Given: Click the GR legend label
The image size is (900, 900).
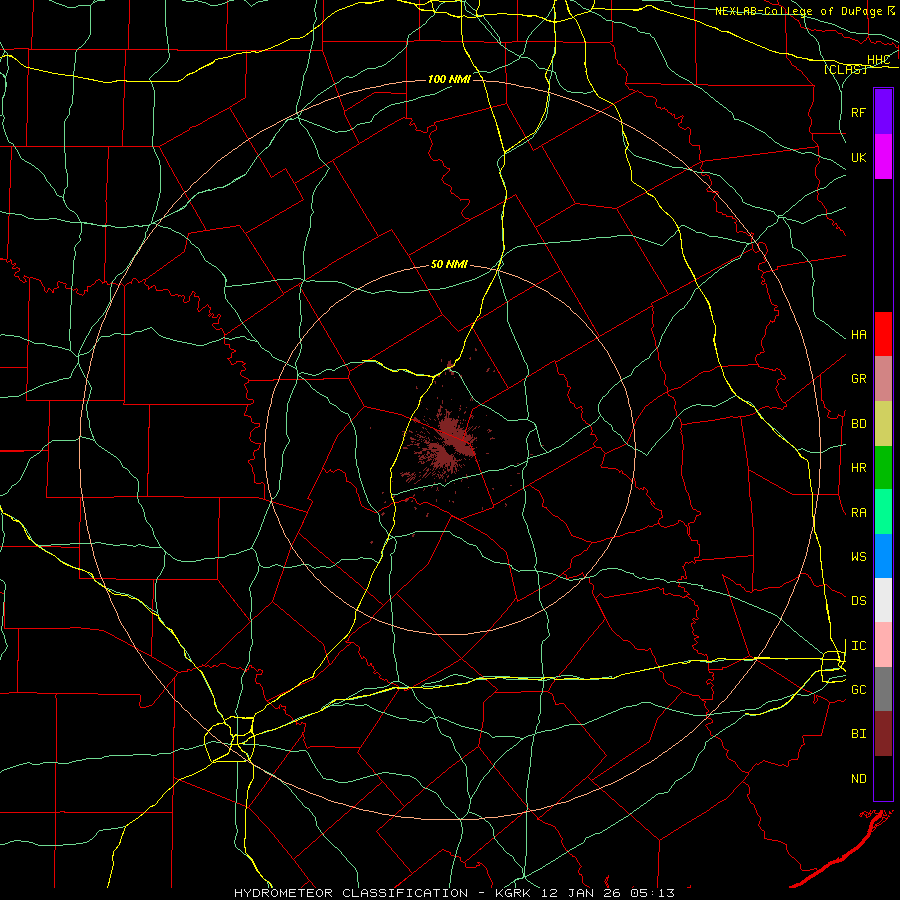Looking at the screenshot, I should pyautogui.click(x=858, y=379).
